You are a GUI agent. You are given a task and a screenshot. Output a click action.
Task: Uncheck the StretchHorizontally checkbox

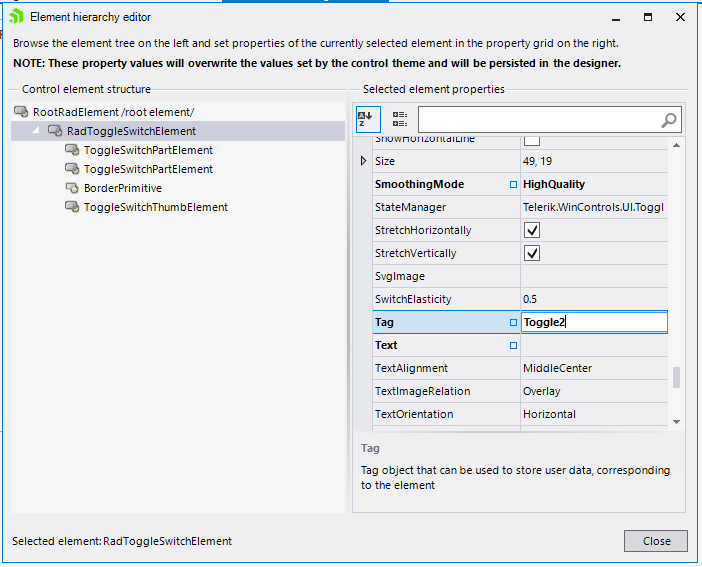pos(533,230)
